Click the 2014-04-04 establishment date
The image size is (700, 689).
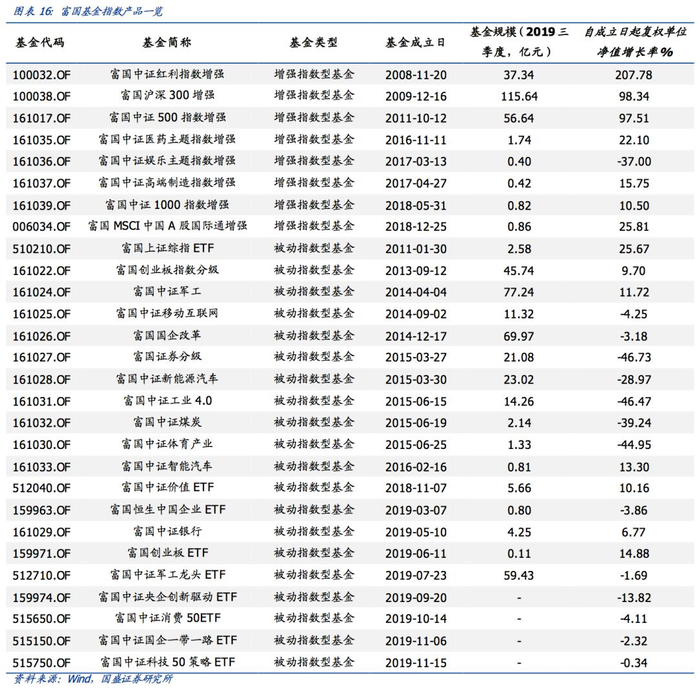coord(416,292)
